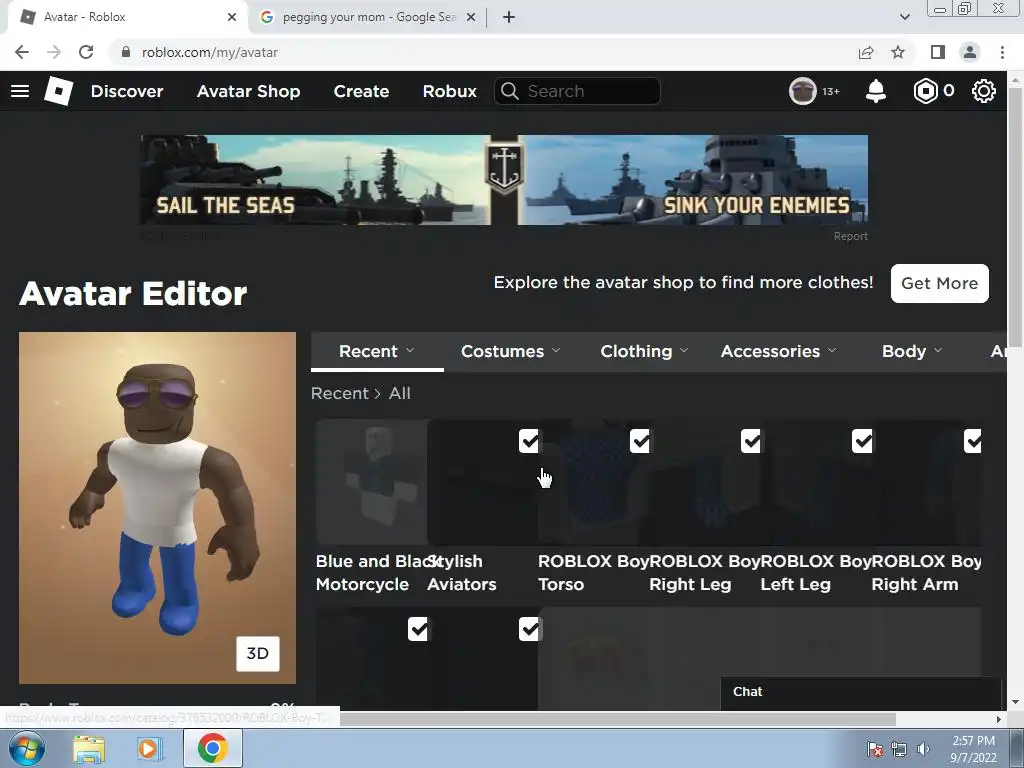The height and width of the screenshot is (768, 1024).
Task: Open the Discover menu item
Action: pos(127,91)
